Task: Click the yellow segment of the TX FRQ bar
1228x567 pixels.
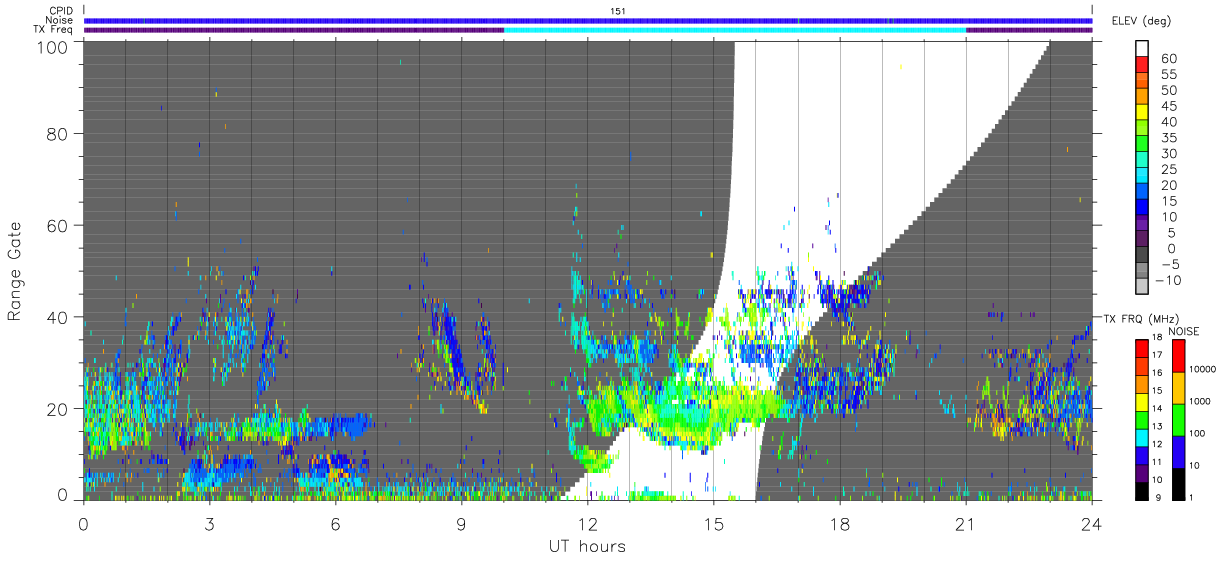Action: 1141,403
